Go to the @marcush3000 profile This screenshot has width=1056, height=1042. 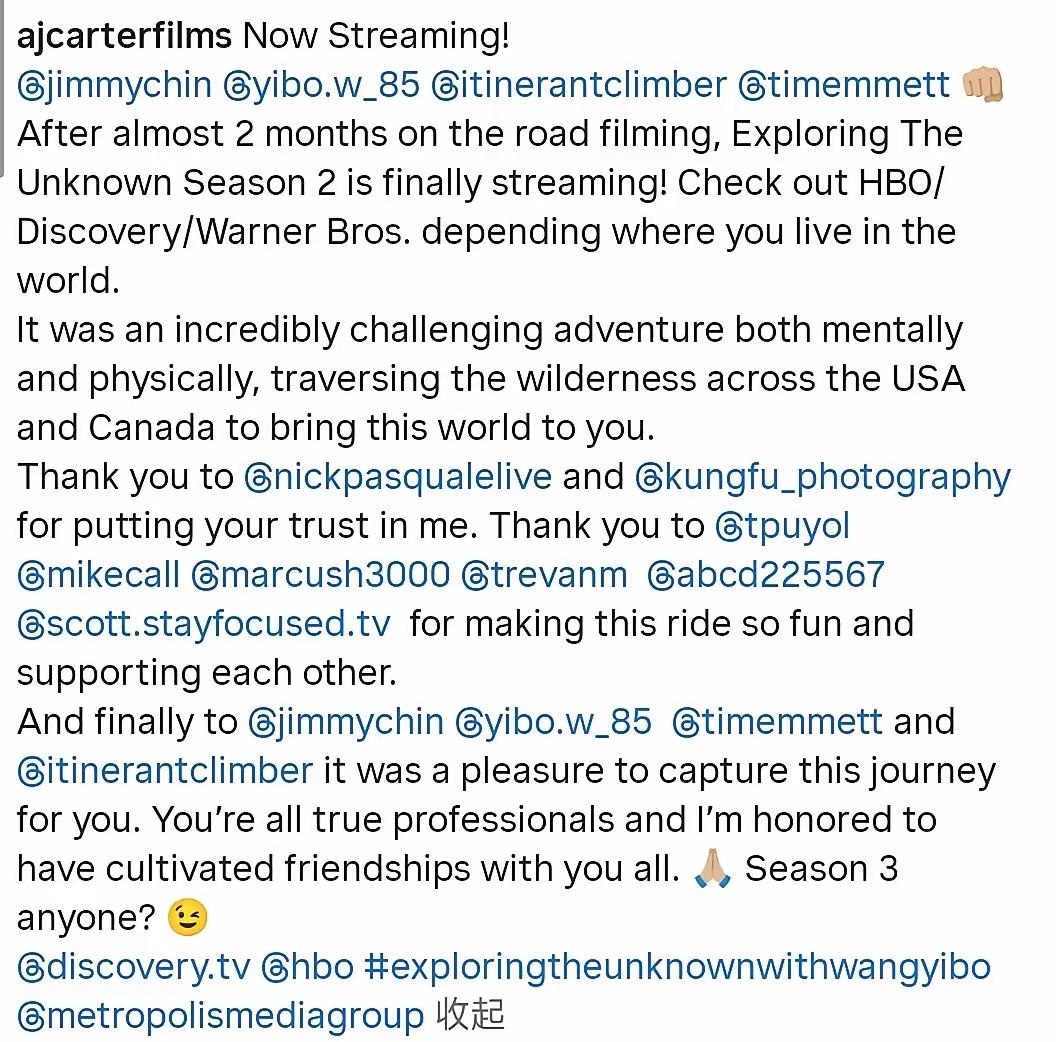pos(320,575)
